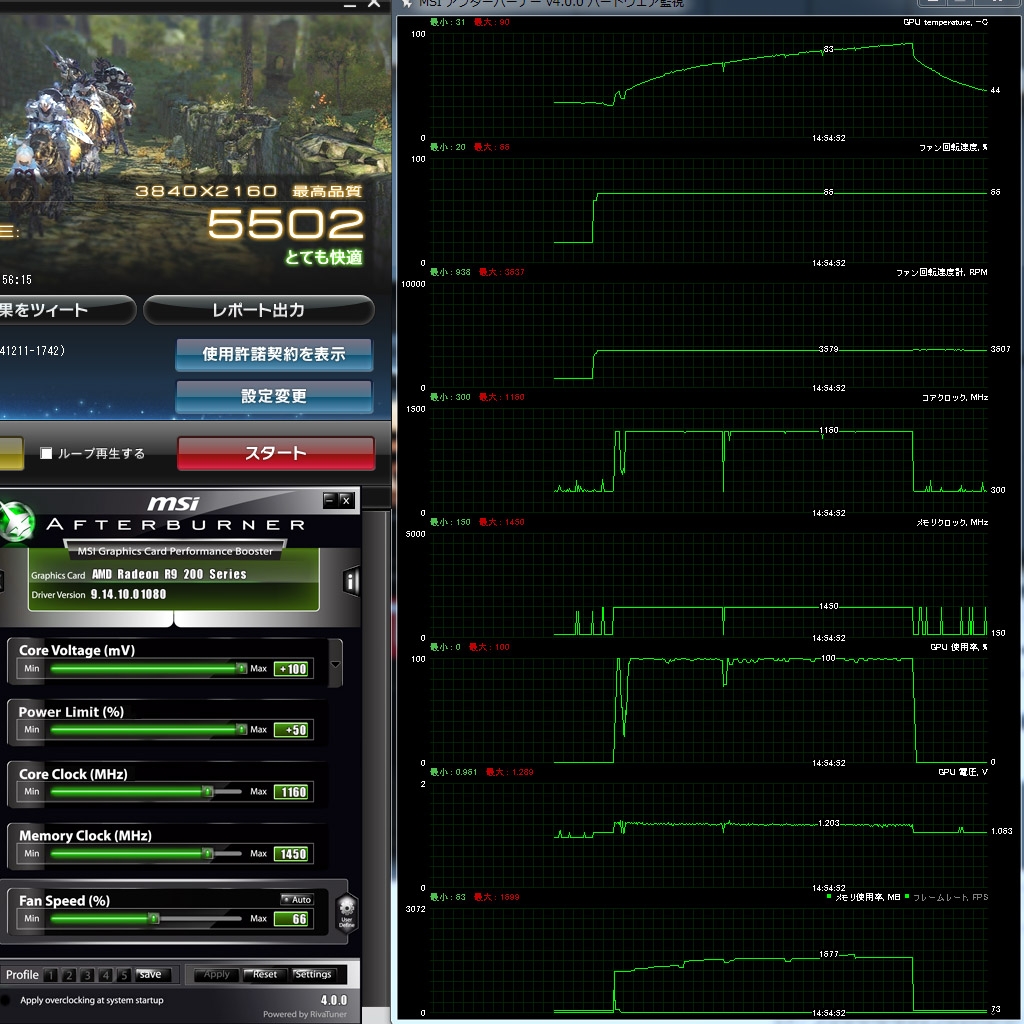Select profile slot 3

(x=88, y=975)
